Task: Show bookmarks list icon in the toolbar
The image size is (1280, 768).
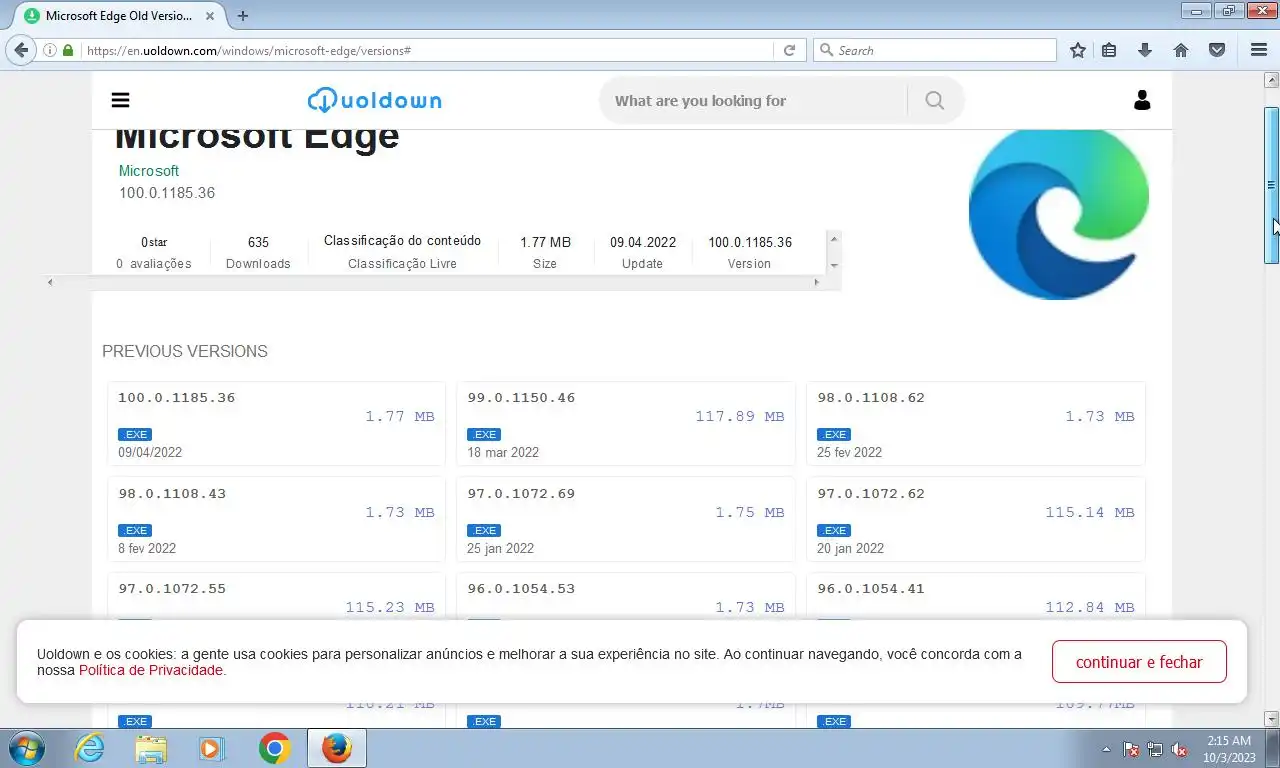Action: 1109,50
